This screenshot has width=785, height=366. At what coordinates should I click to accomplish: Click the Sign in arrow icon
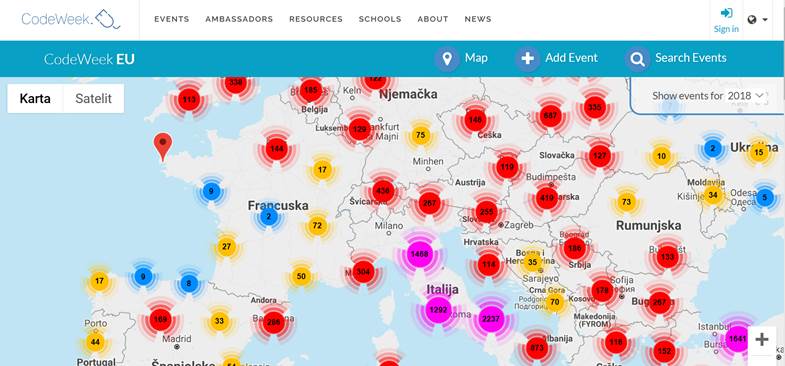click(726, 13)
